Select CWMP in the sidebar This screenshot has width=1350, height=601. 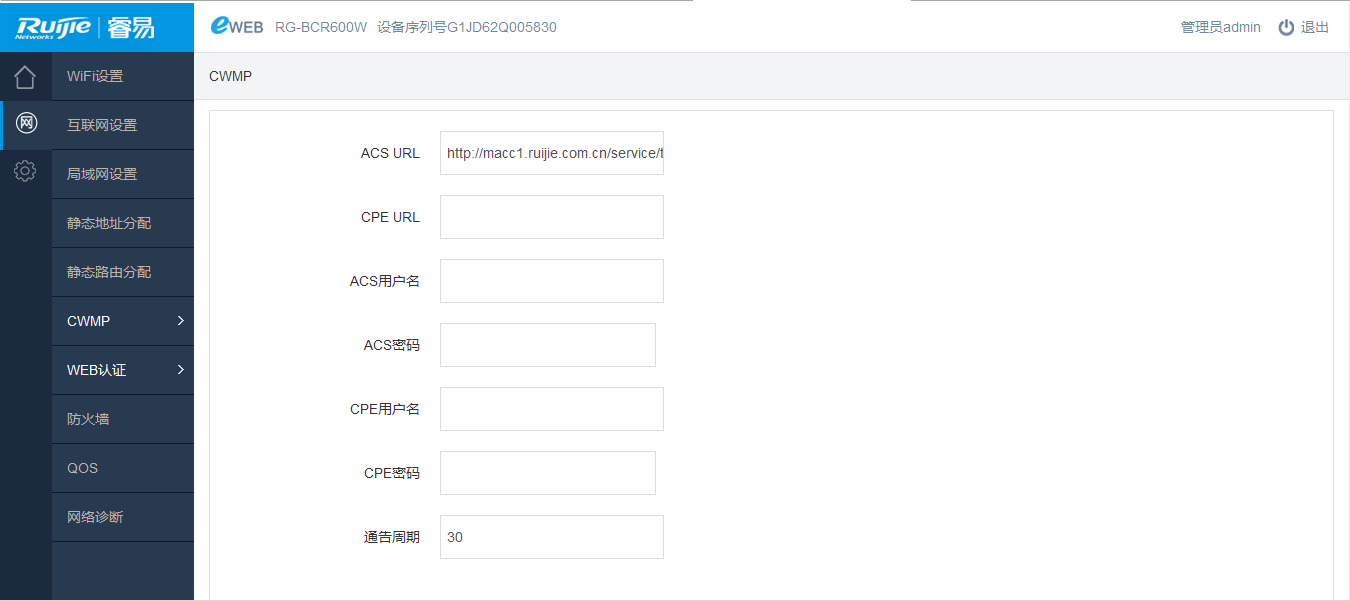coord(123,321)
